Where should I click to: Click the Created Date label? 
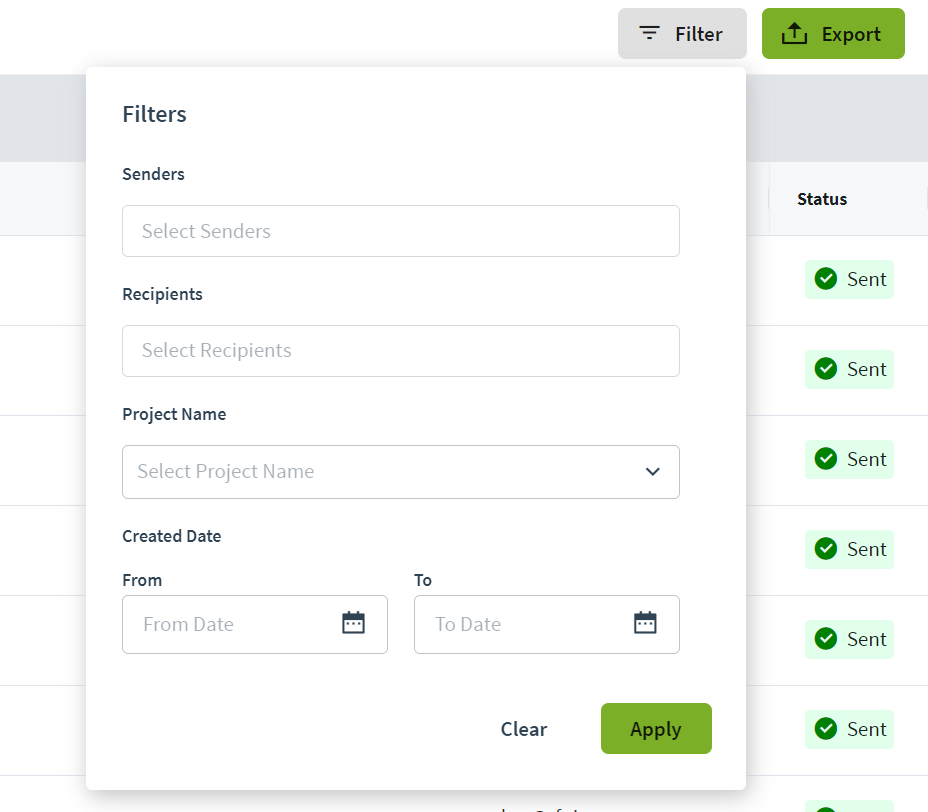pos(172,536)
